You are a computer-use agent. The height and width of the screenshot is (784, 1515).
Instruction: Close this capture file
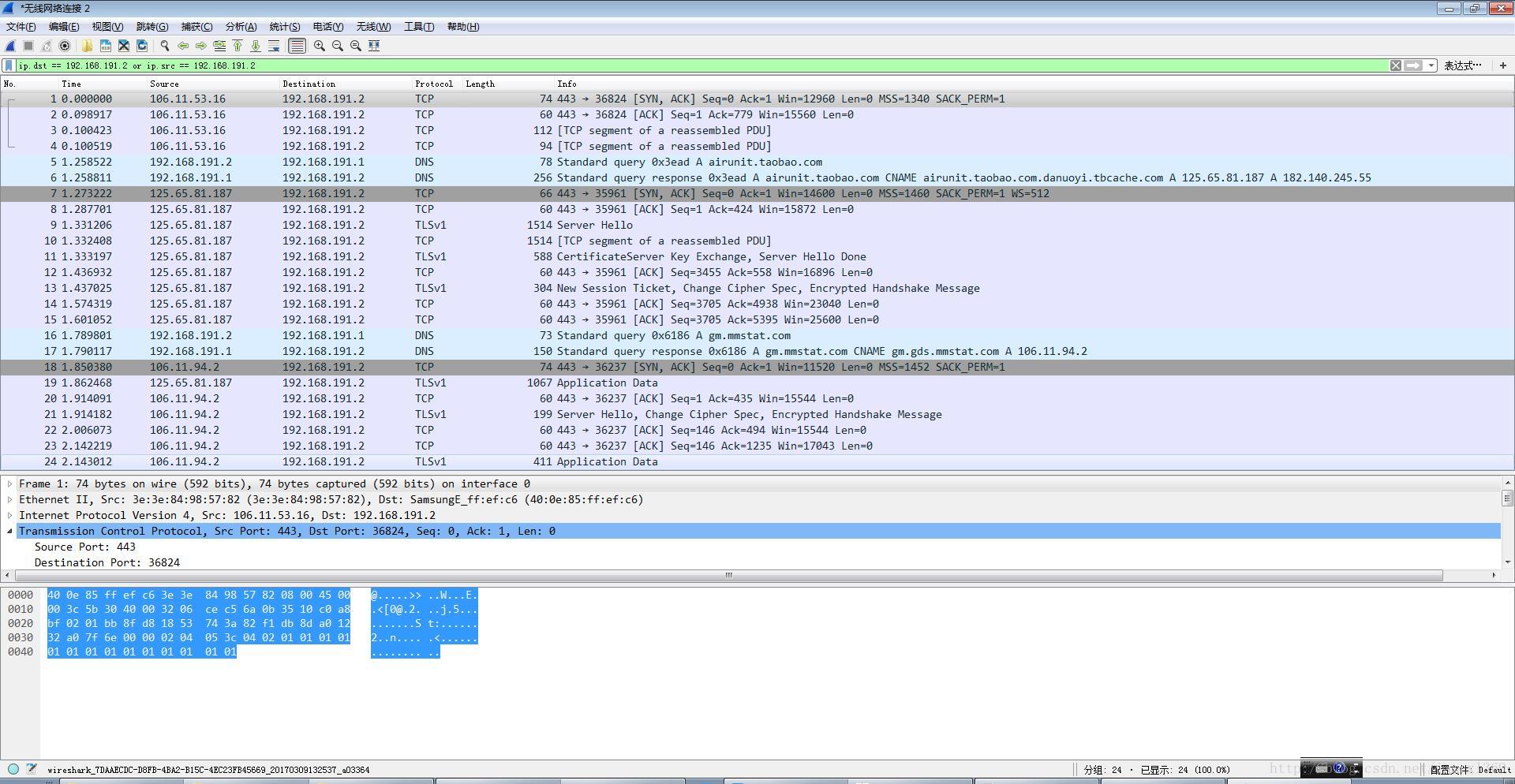tap(124, 46)
